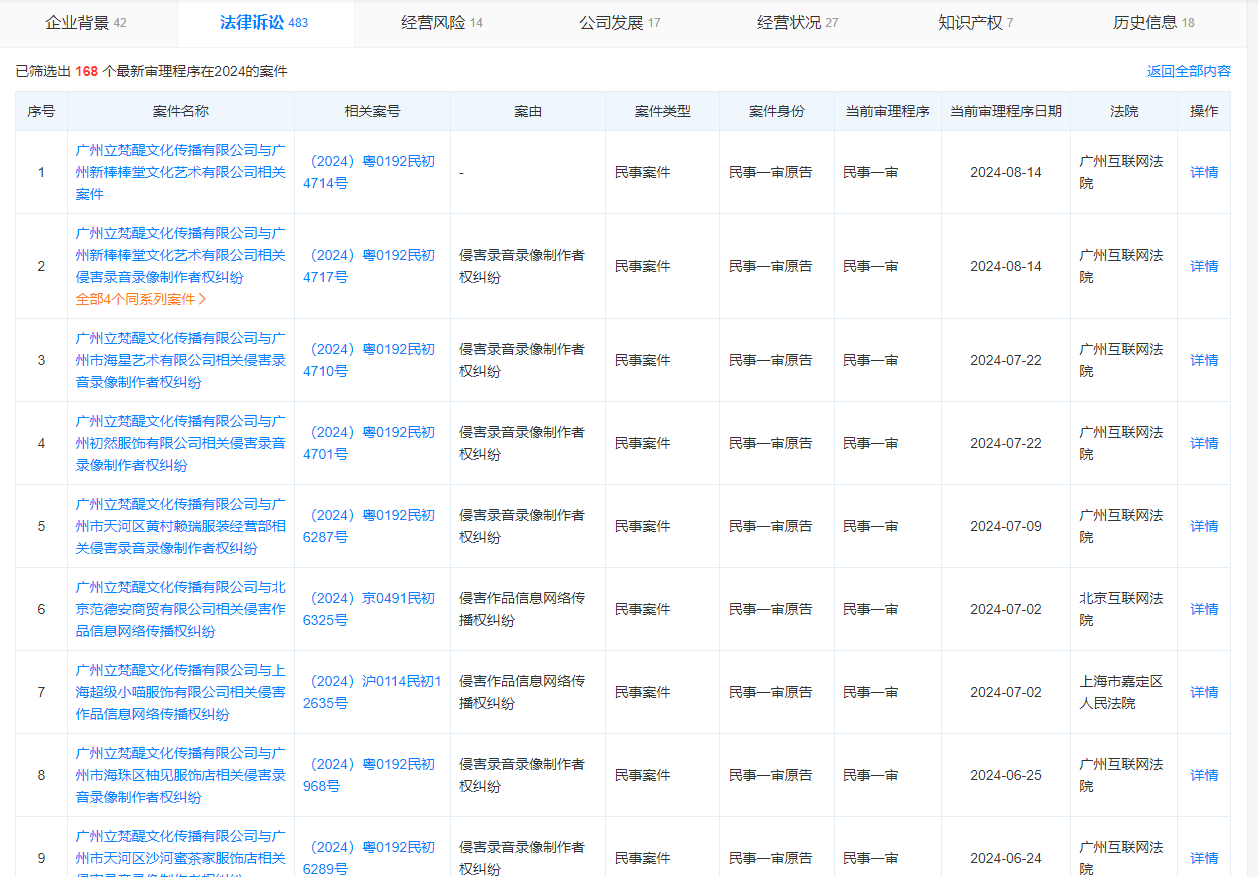Viewport: 1258px width, 877px height.
Task: Open the 知识产权 tab
Action: [975, 23]
